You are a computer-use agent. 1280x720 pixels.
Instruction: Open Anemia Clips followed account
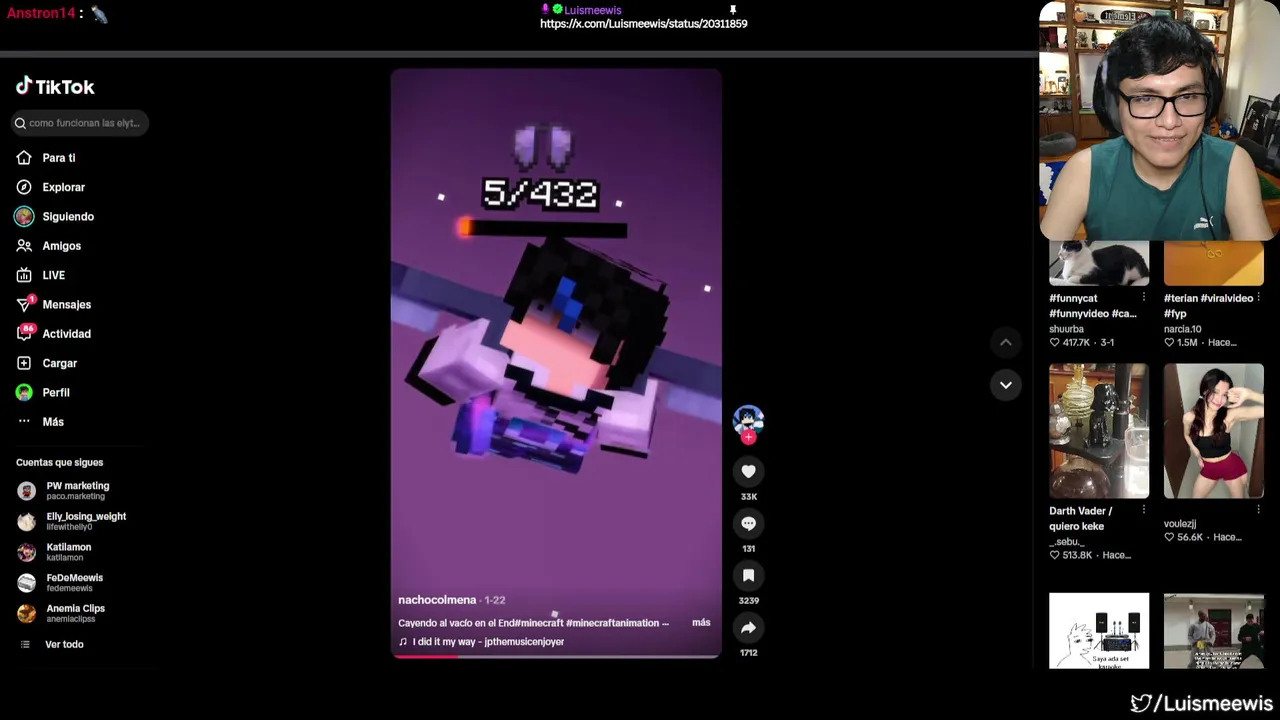(x=75, y=613)
